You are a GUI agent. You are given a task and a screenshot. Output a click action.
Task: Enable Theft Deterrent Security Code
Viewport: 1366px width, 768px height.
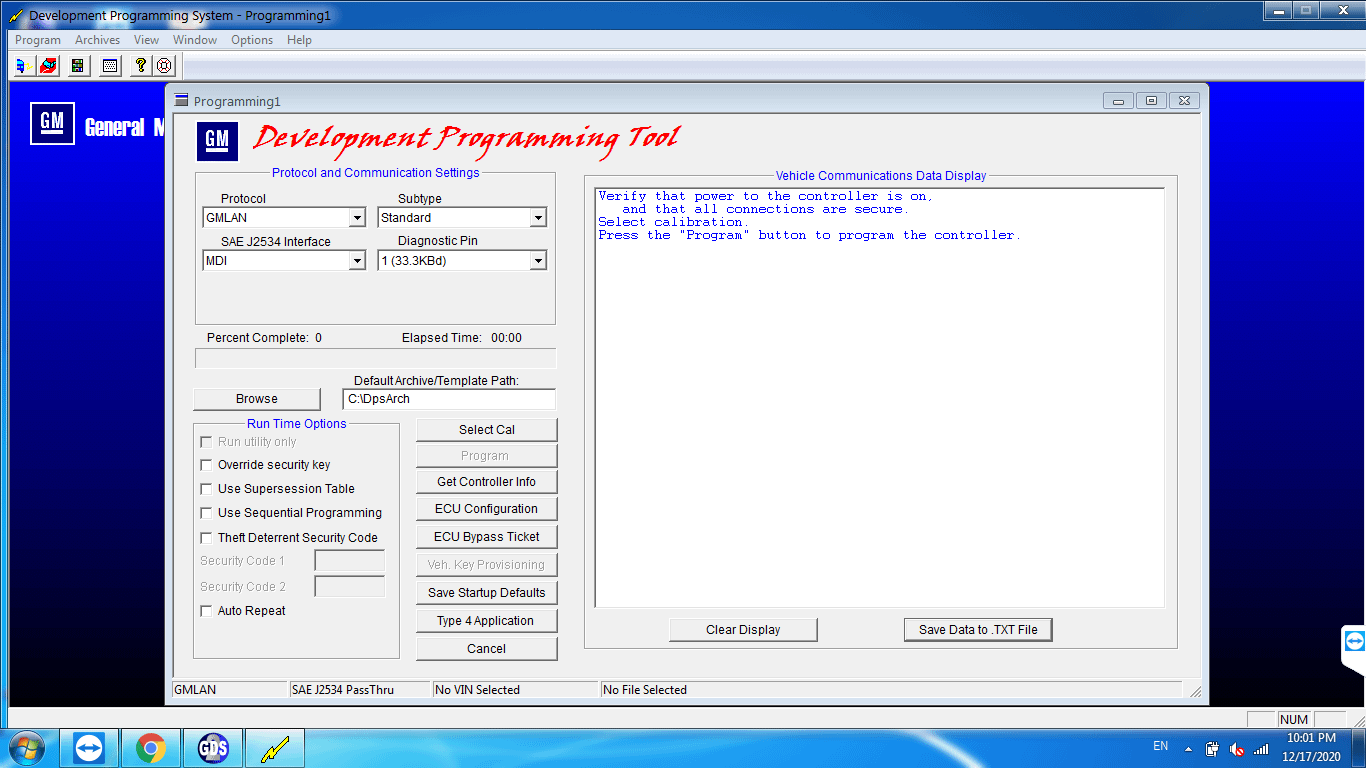click(x=206, y=537)
